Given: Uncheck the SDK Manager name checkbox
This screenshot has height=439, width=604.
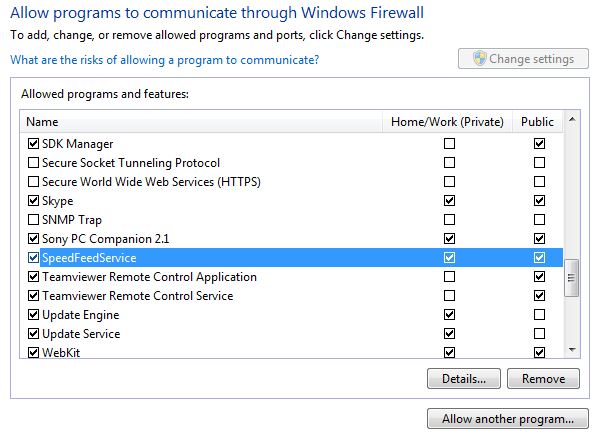Looking at the screenshot, I should click(x=34, y=144).
